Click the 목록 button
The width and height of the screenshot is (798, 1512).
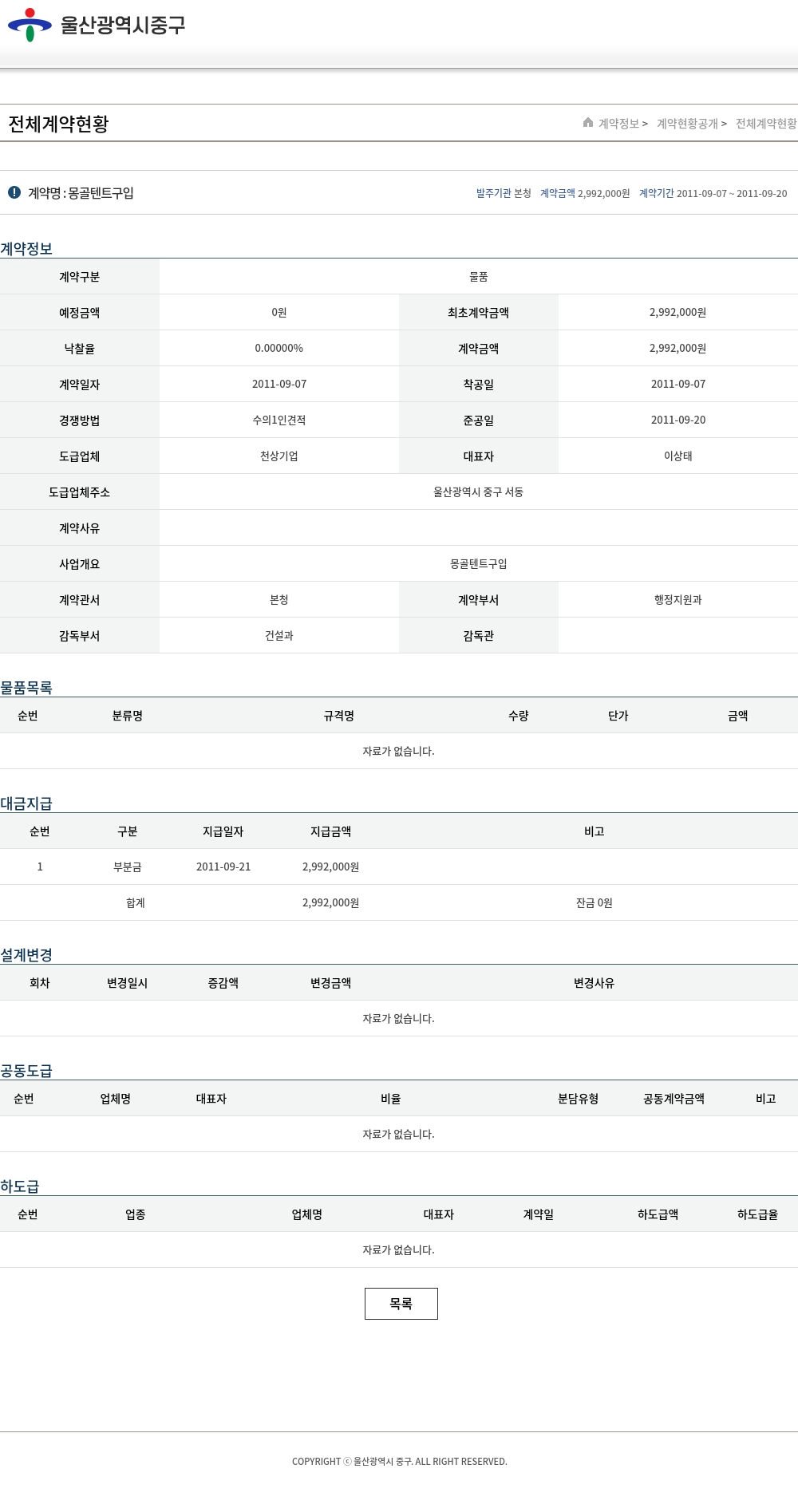pos(401,1303)
